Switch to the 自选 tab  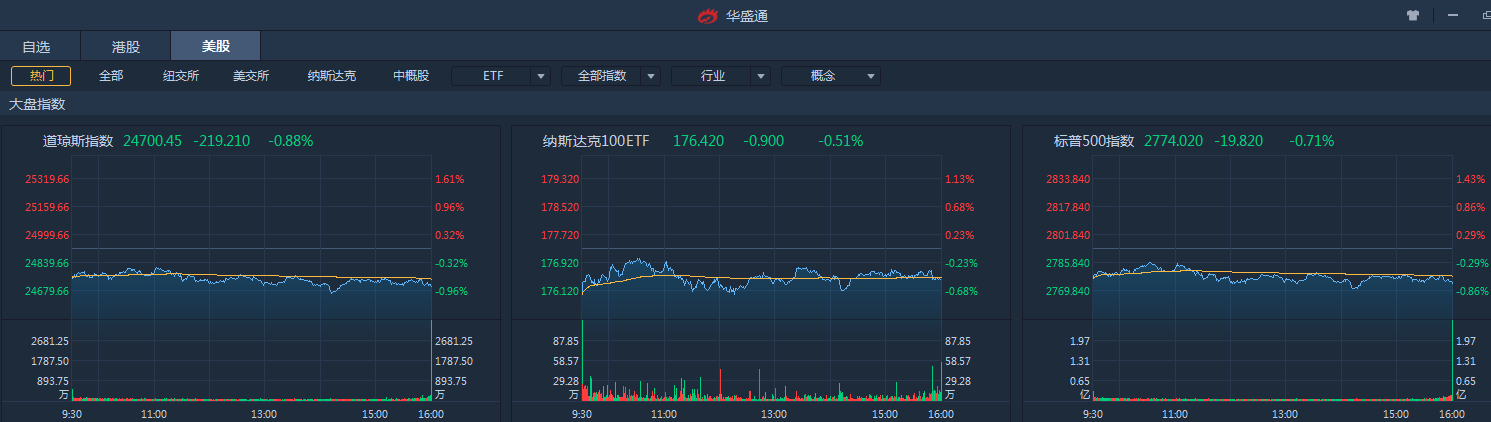click(x=36, y=46)
